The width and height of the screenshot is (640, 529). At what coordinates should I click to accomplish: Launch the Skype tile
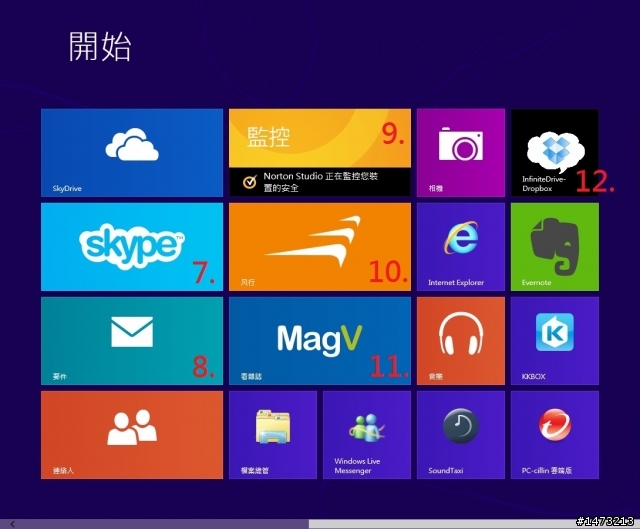point(132,247)
